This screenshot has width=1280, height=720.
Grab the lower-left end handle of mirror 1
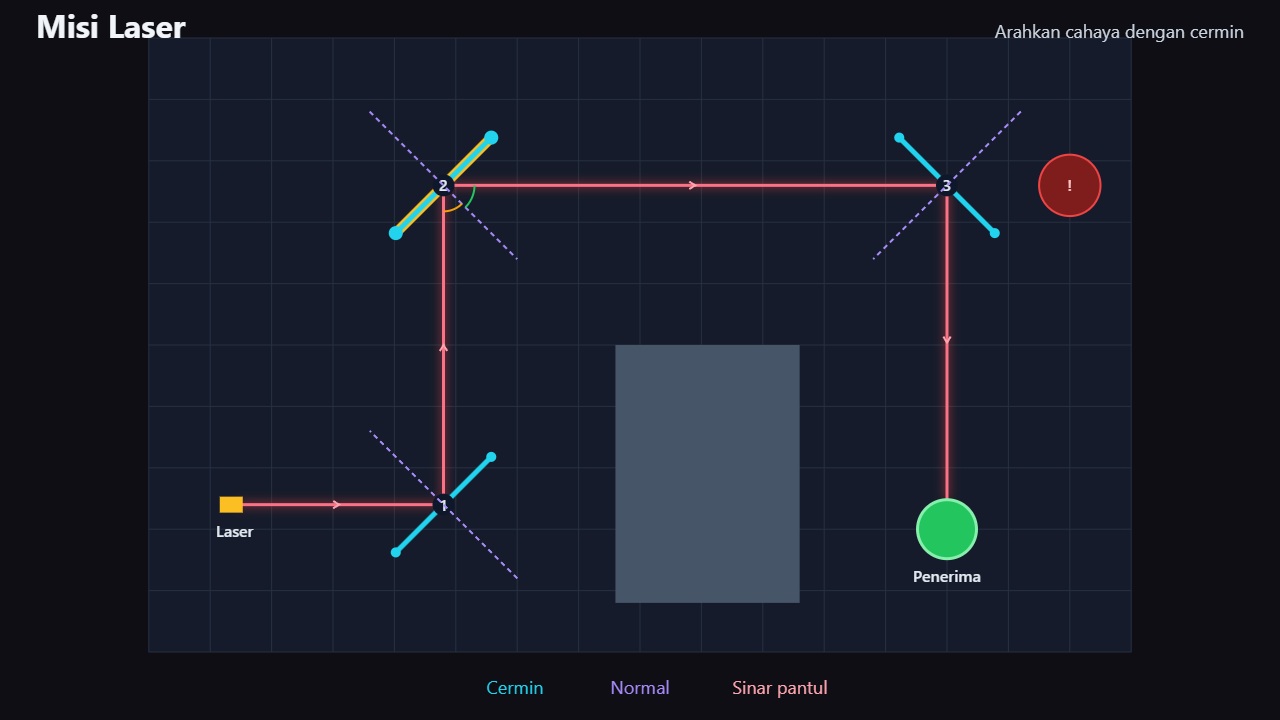[396, 552]
